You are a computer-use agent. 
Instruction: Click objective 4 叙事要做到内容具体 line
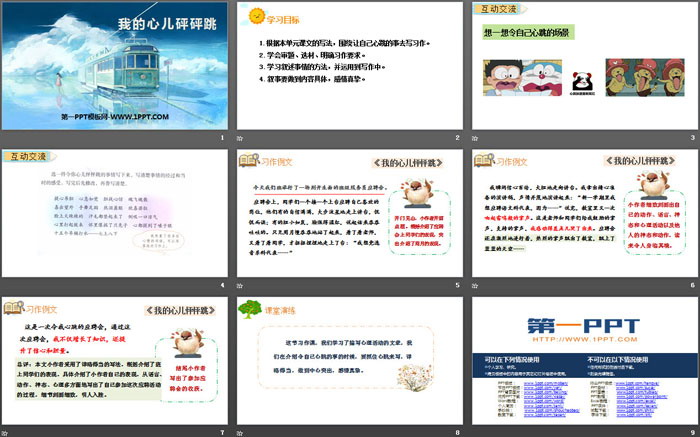(x=312, y=79)
